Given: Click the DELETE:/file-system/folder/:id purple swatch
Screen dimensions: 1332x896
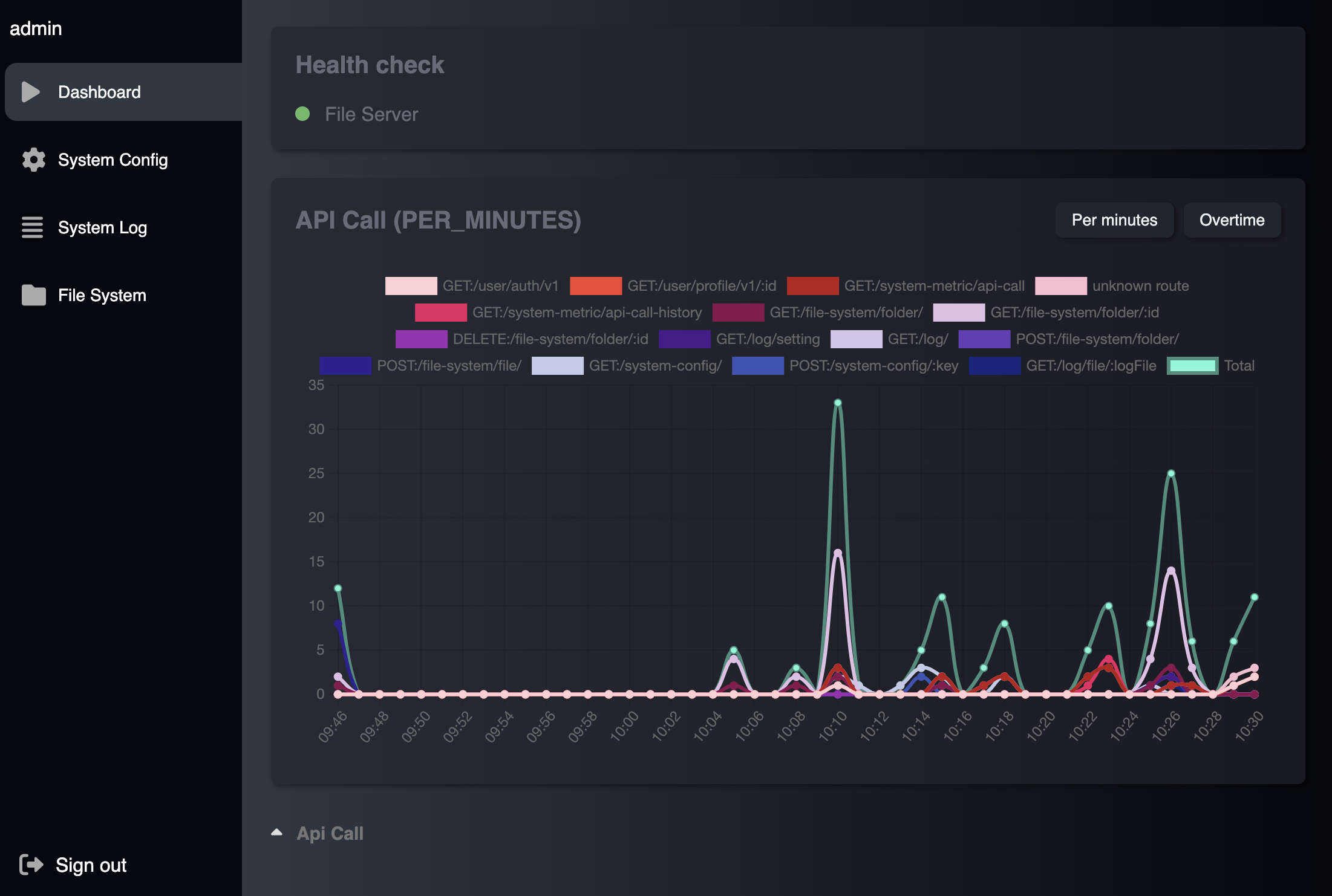Looking at the screenshot, I should (421, 339).
